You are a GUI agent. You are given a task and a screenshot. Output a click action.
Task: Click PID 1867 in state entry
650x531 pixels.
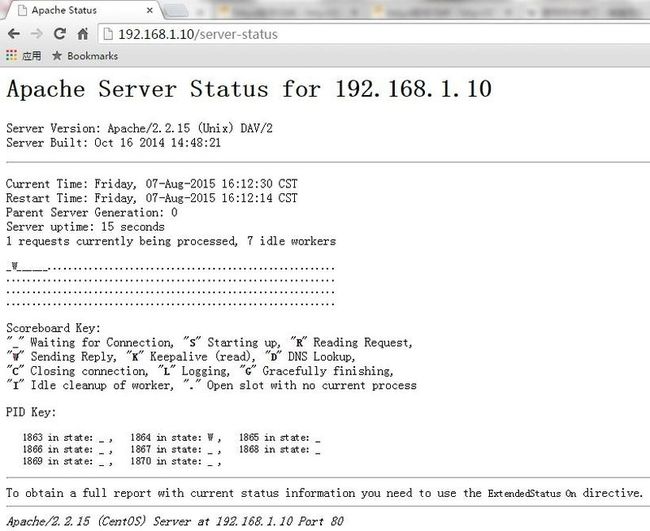[176, 449]
